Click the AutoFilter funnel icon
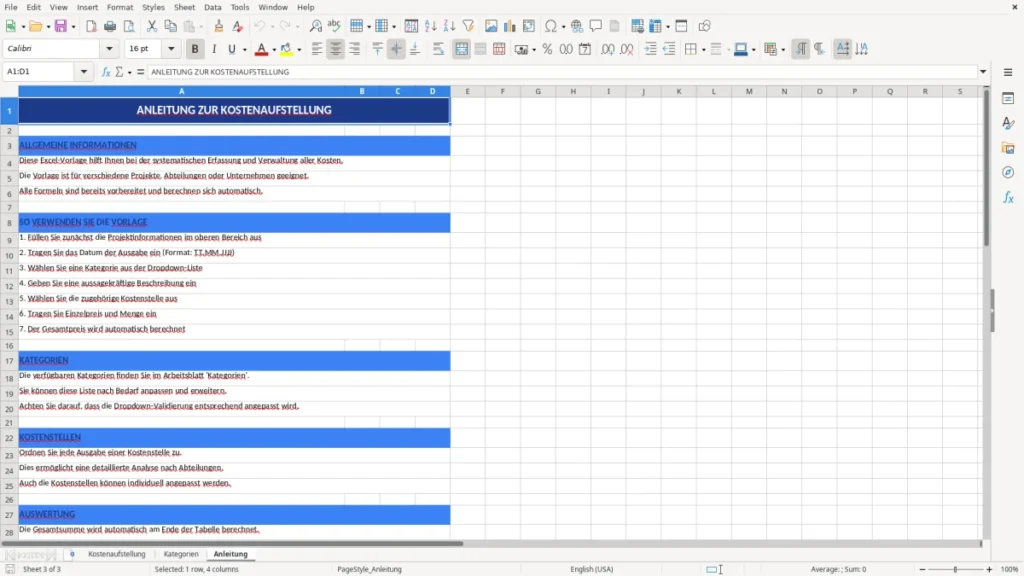 pos(468,26)
